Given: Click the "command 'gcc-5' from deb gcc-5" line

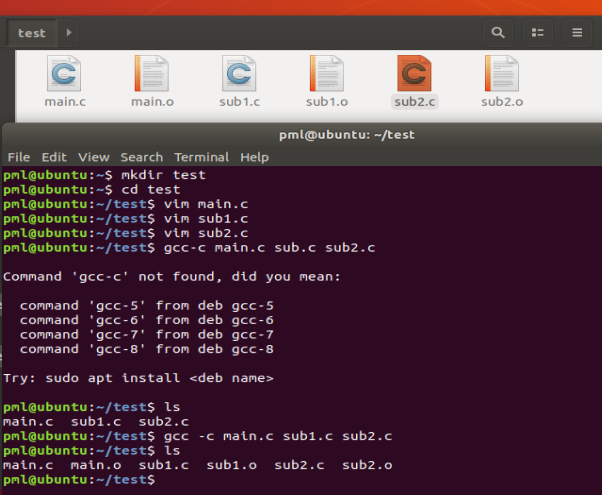Looking at the screenshot, I should pos(147,306).
